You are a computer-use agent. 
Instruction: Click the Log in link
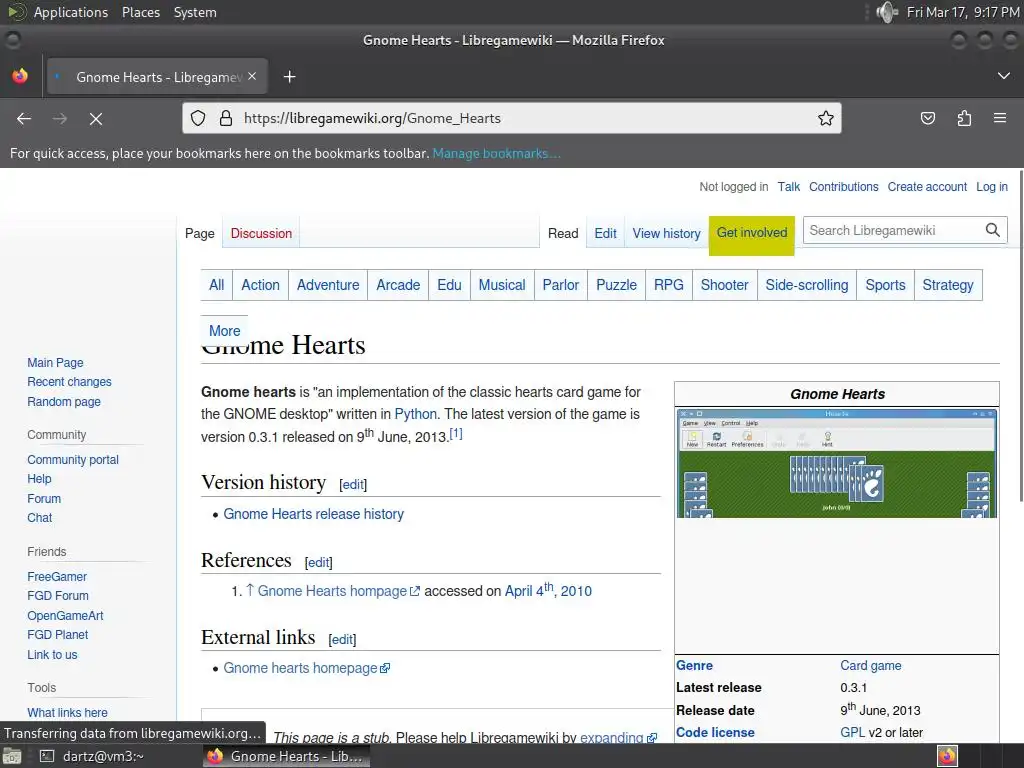coord(991,187)
